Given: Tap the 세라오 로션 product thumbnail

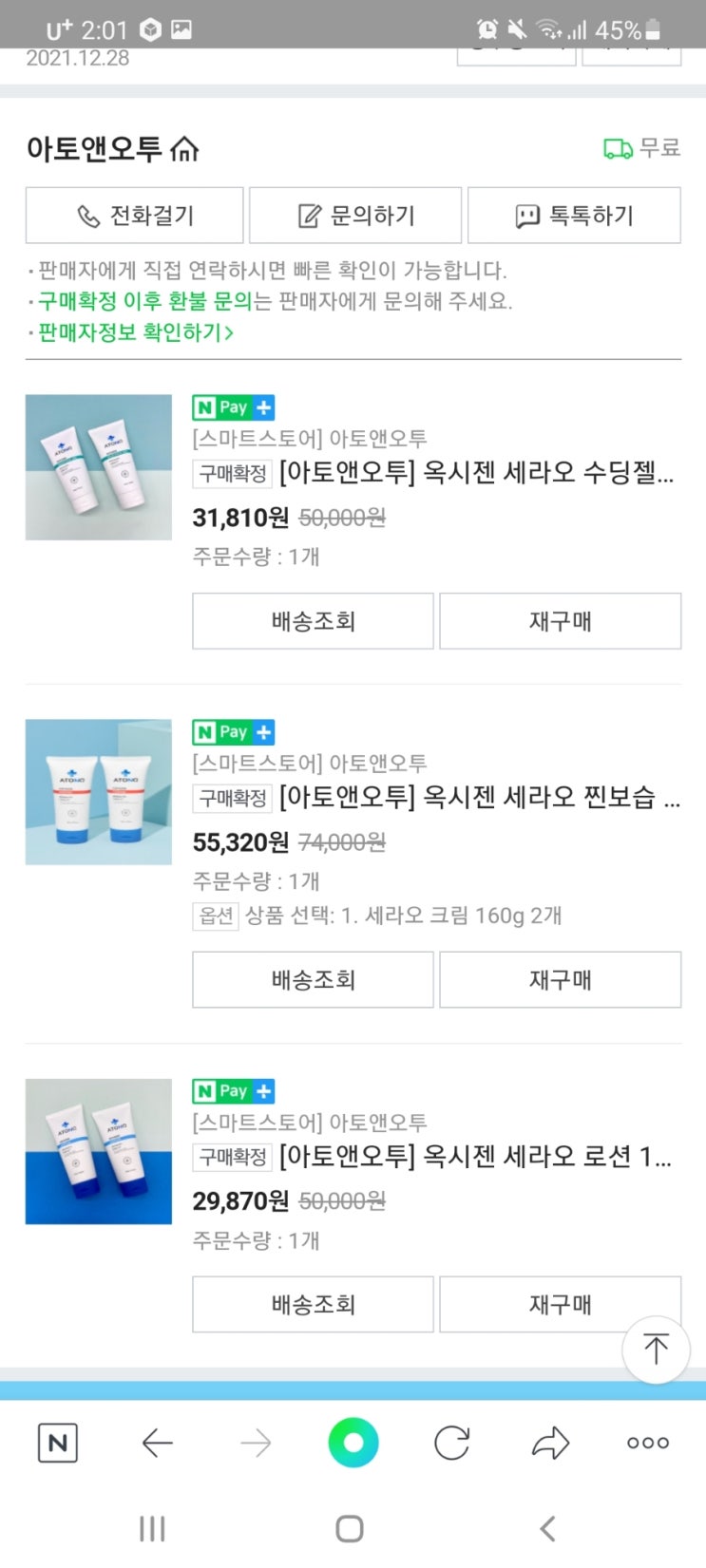Looking at the screenshot, I should pyautogui.click(x=99, y=1151).
